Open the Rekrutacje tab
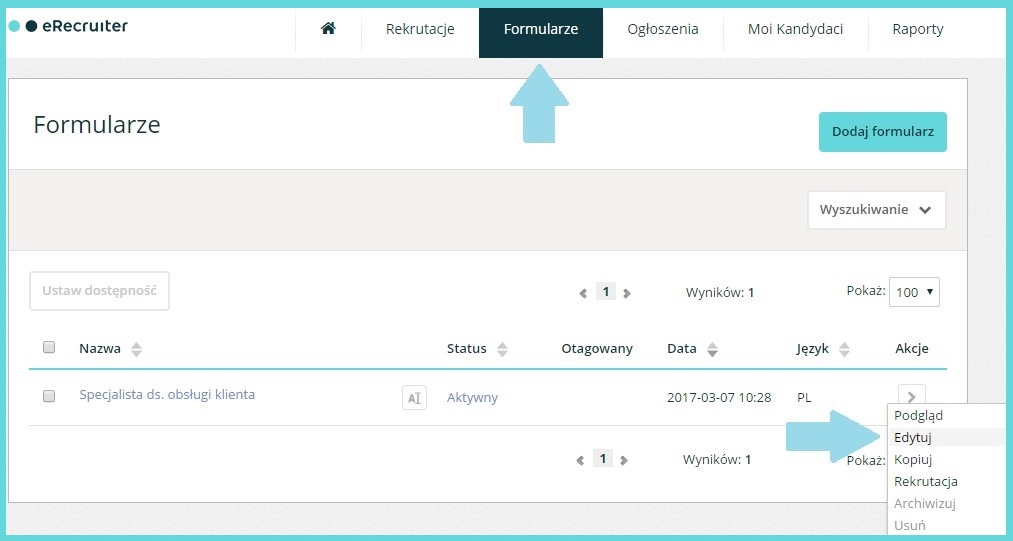Screen dimensions: 1013x541 point(420,29)
